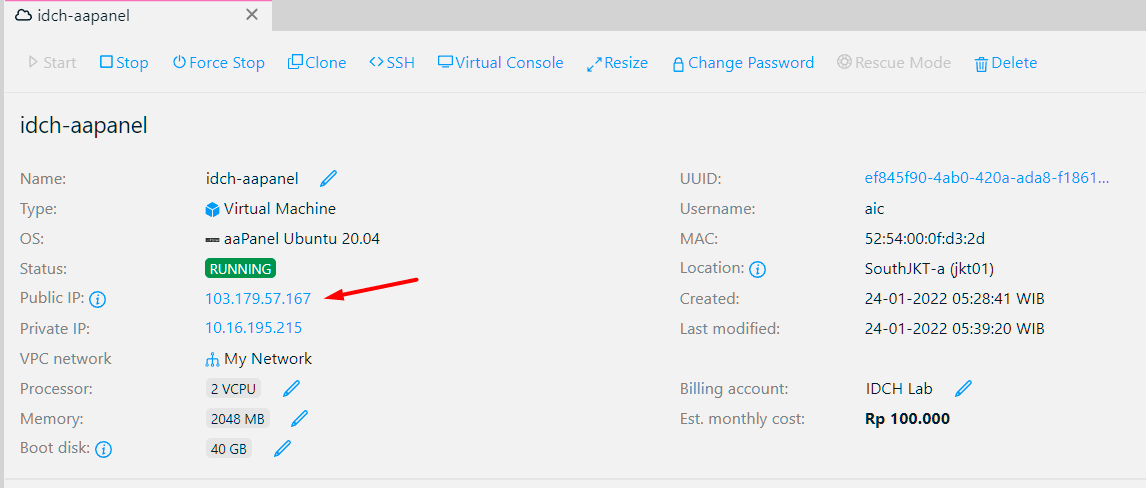Click the truncated UUID link
Image resolution: width=1146 pixels, height=488 pixels.
(x=986, y=178)
